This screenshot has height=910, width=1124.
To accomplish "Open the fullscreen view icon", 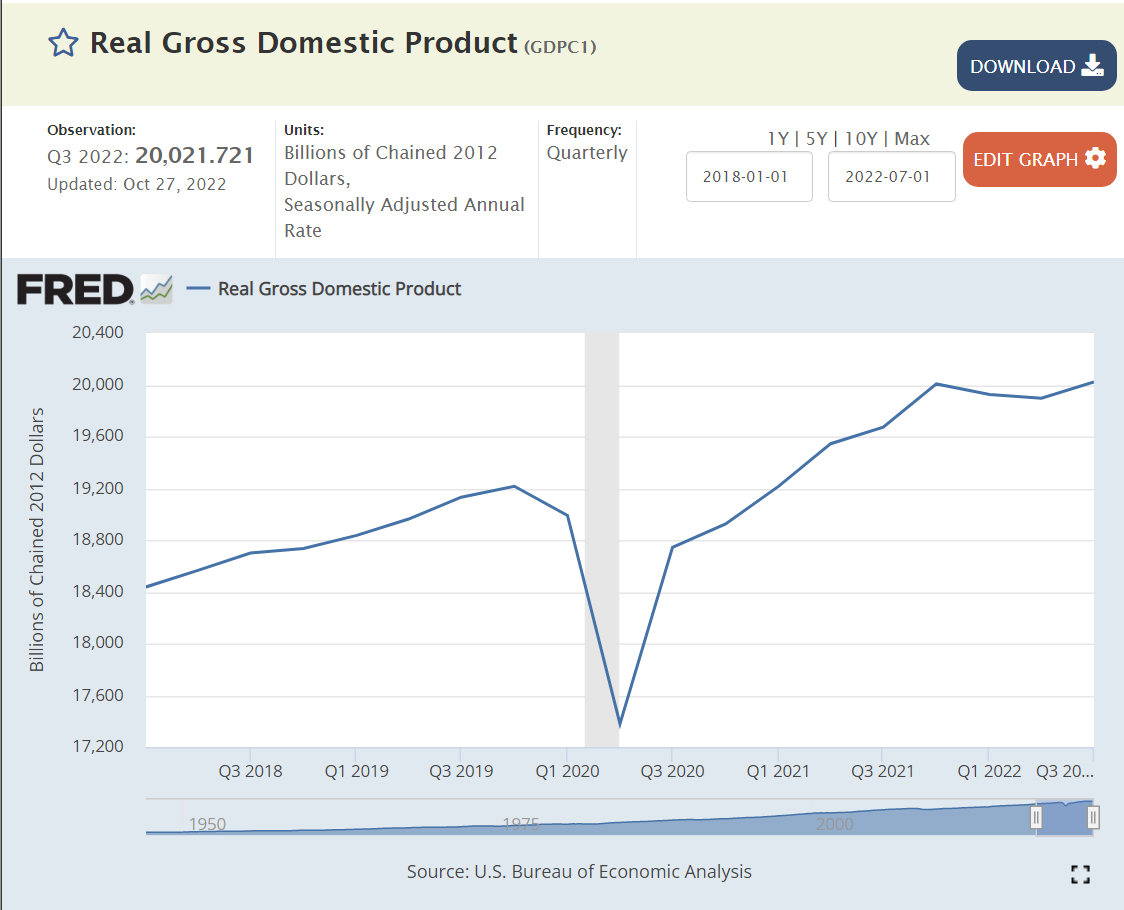I will pos(1079,875).
